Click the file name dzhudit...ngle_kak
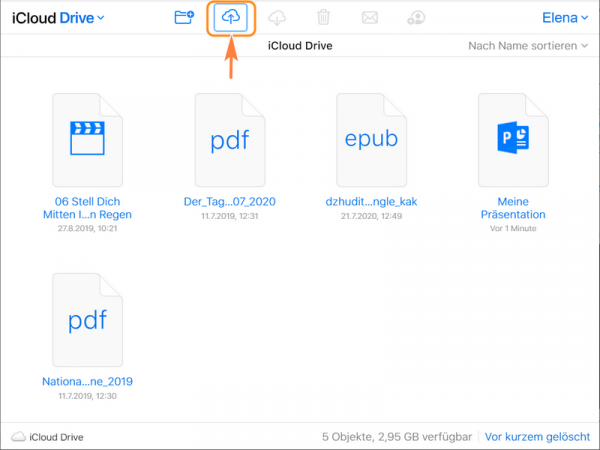Image resolution: width=600 pixels, height=450 pixels. coord(371,202)
